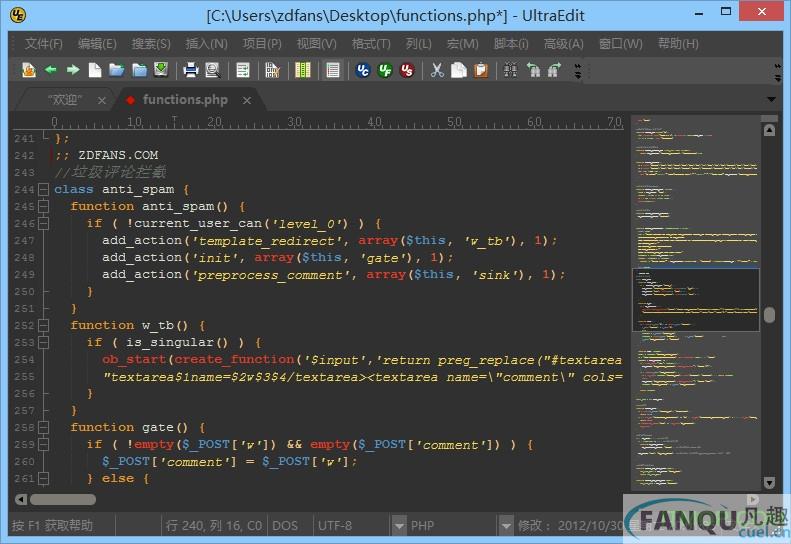Open the 脚本(i) menu
This screenshot has height=544, width=791.
point(511,44)
